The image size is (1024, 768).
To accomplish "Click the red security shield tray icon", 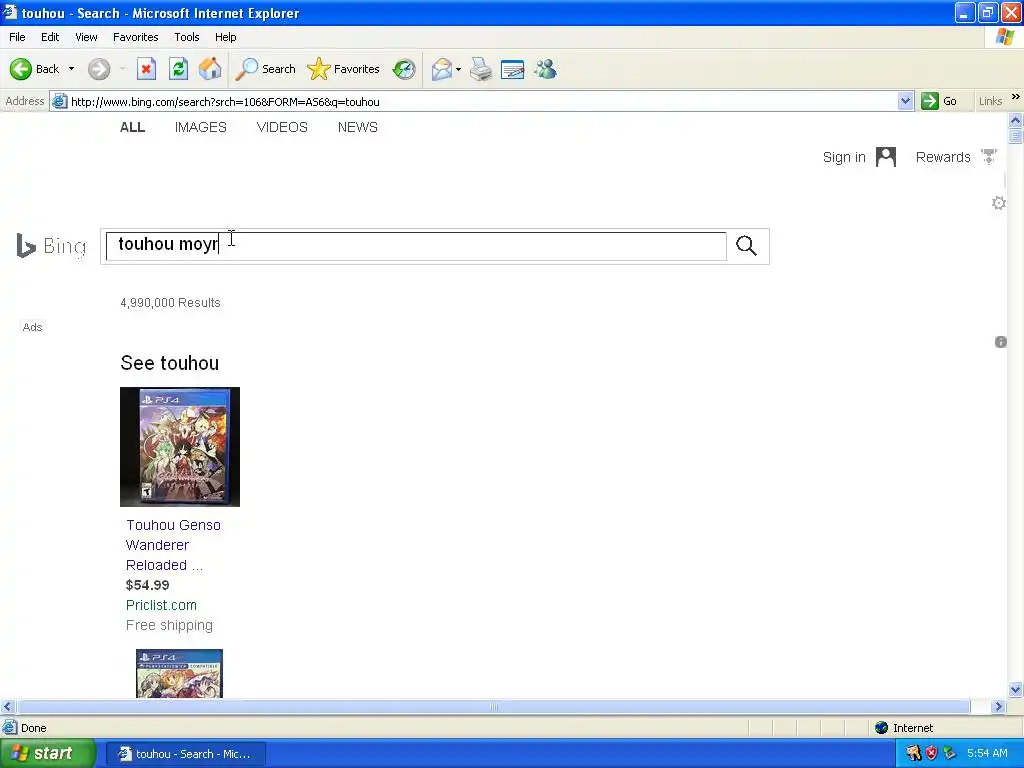I will click(x=932, y=754).
